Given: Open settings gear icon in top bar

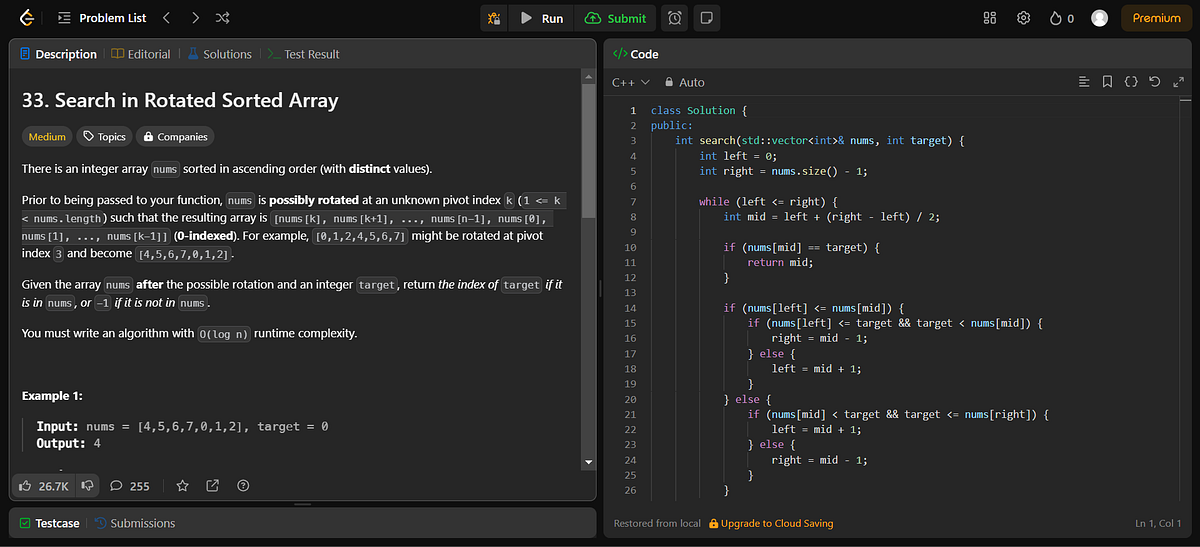Looking at the screenshot, I should pyautogui.click(x=1023, y=18).
